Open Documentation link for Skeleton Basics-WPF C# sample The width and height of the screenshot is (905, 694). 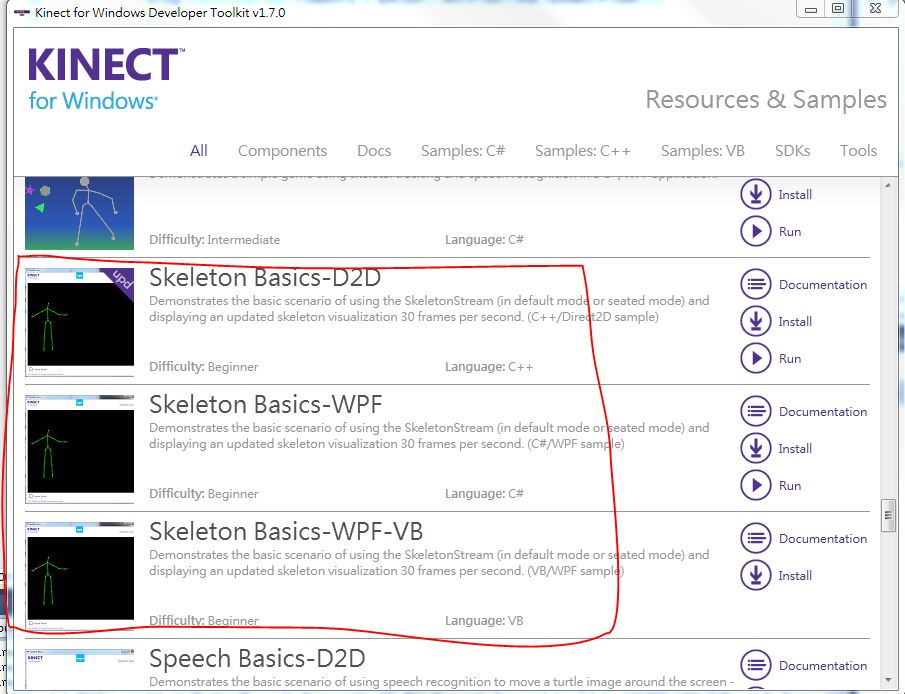tap(822, 412)
